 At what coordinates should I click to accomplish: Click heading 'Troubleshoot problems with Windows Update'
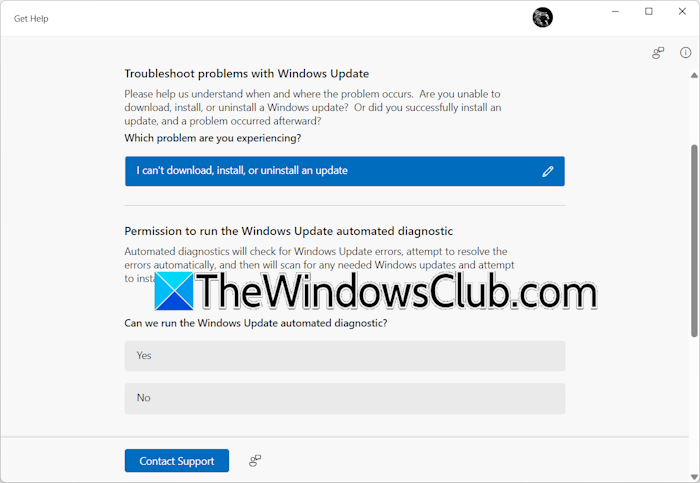(x=246, y=74)
